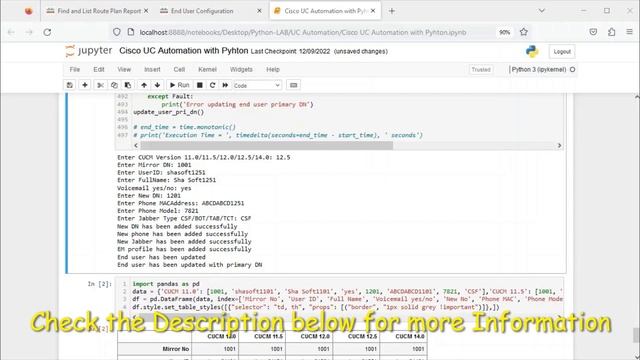Paste cells below icon
This screenshot has height=360, width=640.
(x=128, y=85)
